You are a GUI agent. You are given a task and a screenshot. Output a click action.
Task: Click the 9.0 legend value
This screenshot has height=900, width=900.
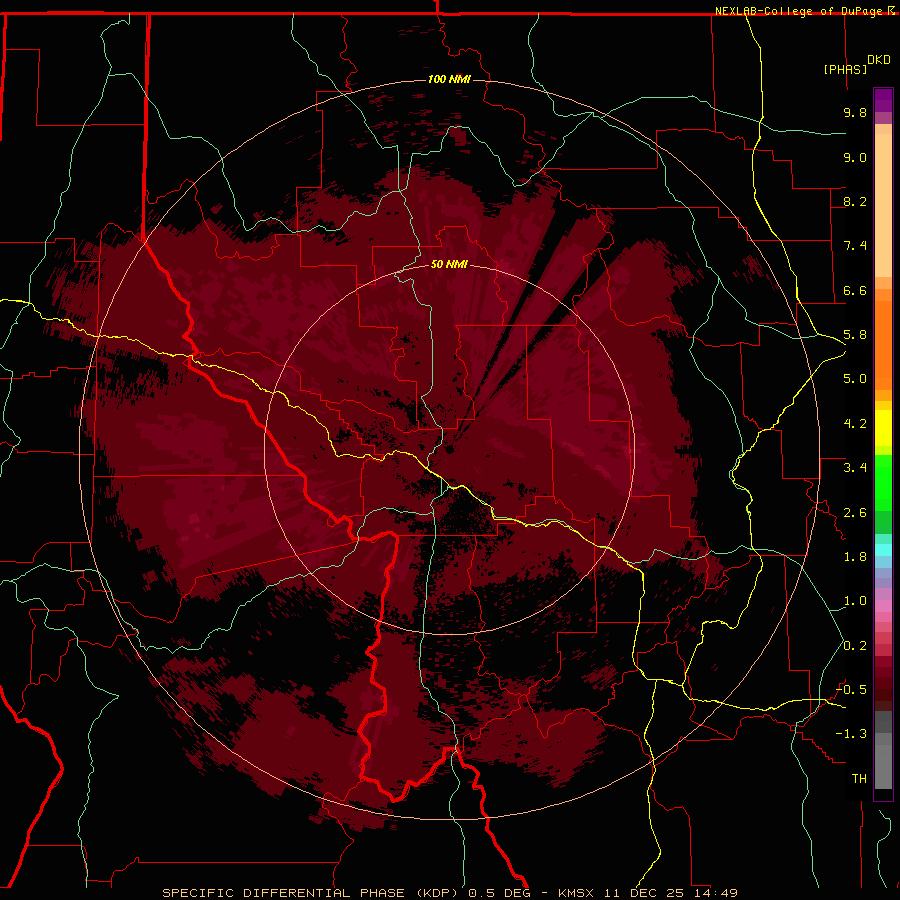(x=855, y=157)
